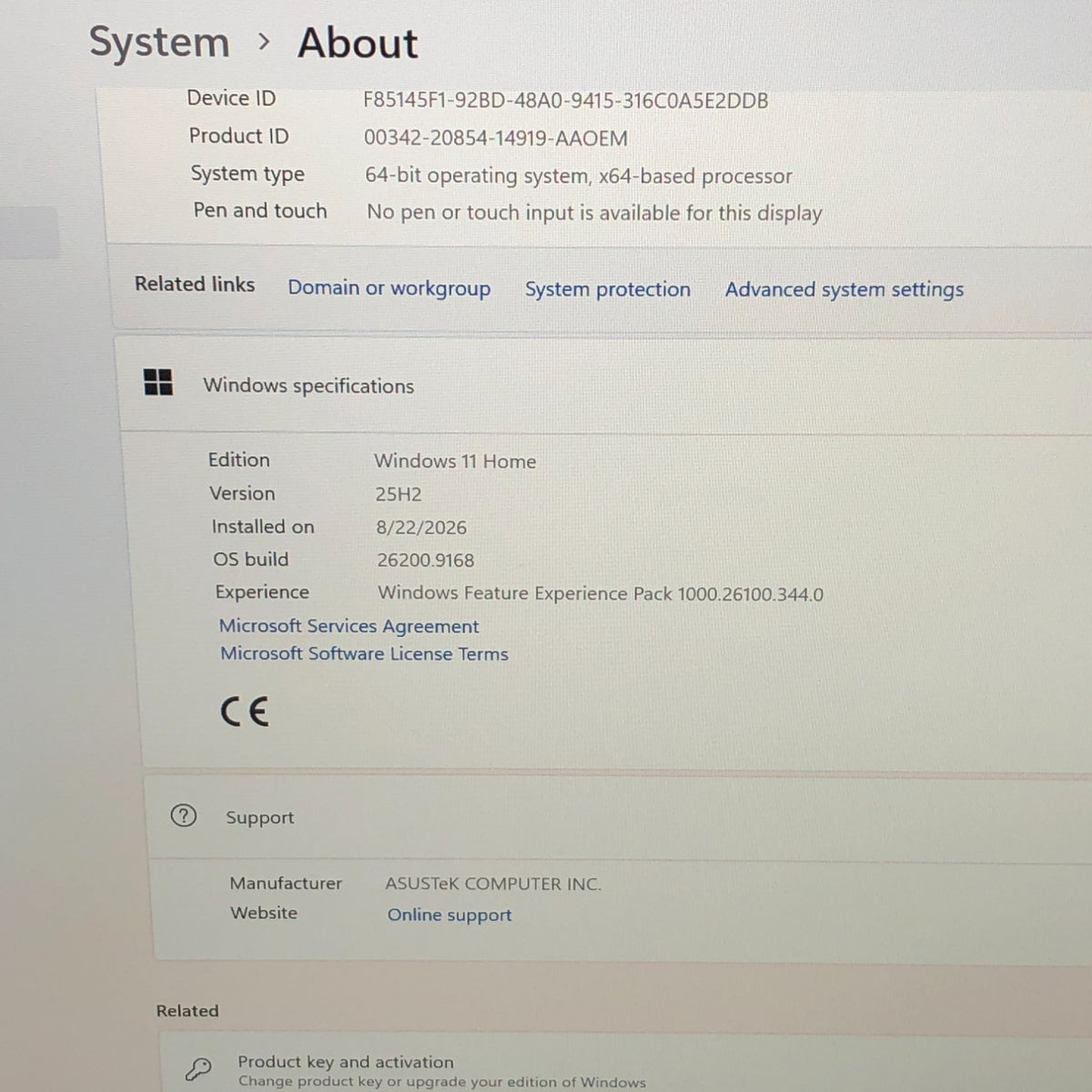Collapse the Support section header
This screenshot has height=1092, width=1092.
pos(619,816)
